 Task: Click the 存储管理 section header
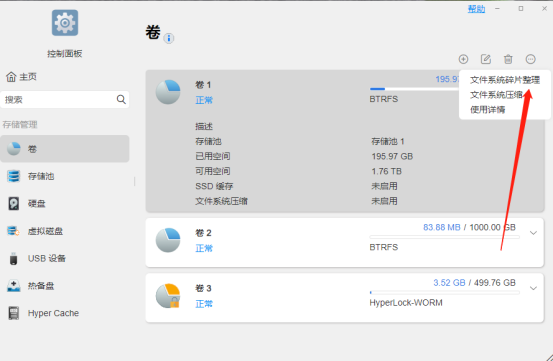(x=20, y=124)
